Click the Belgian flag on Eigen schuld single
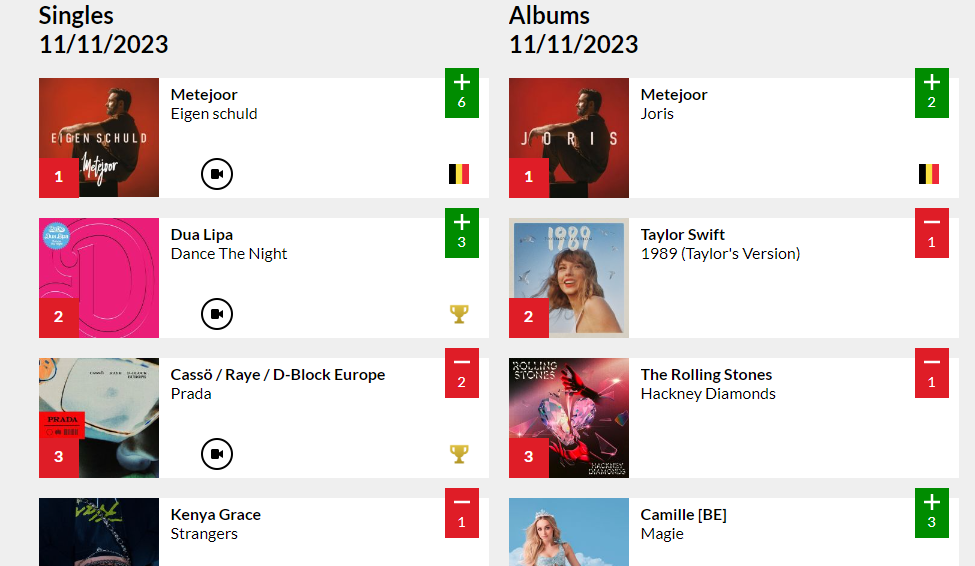975x566 pixels. click(x=459, y=174)
